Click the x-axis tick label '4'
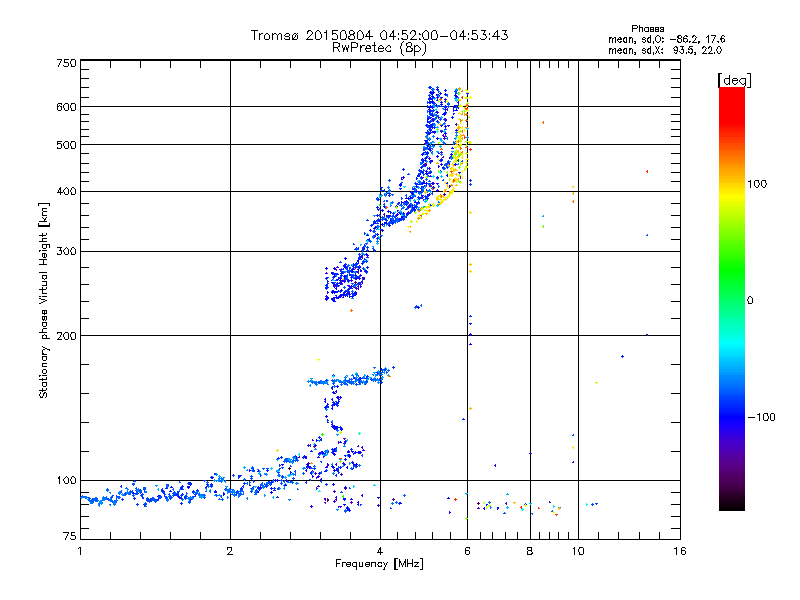The height and width of the screenshot is (600, 800). pyautogui.click(x=380, y=551)
